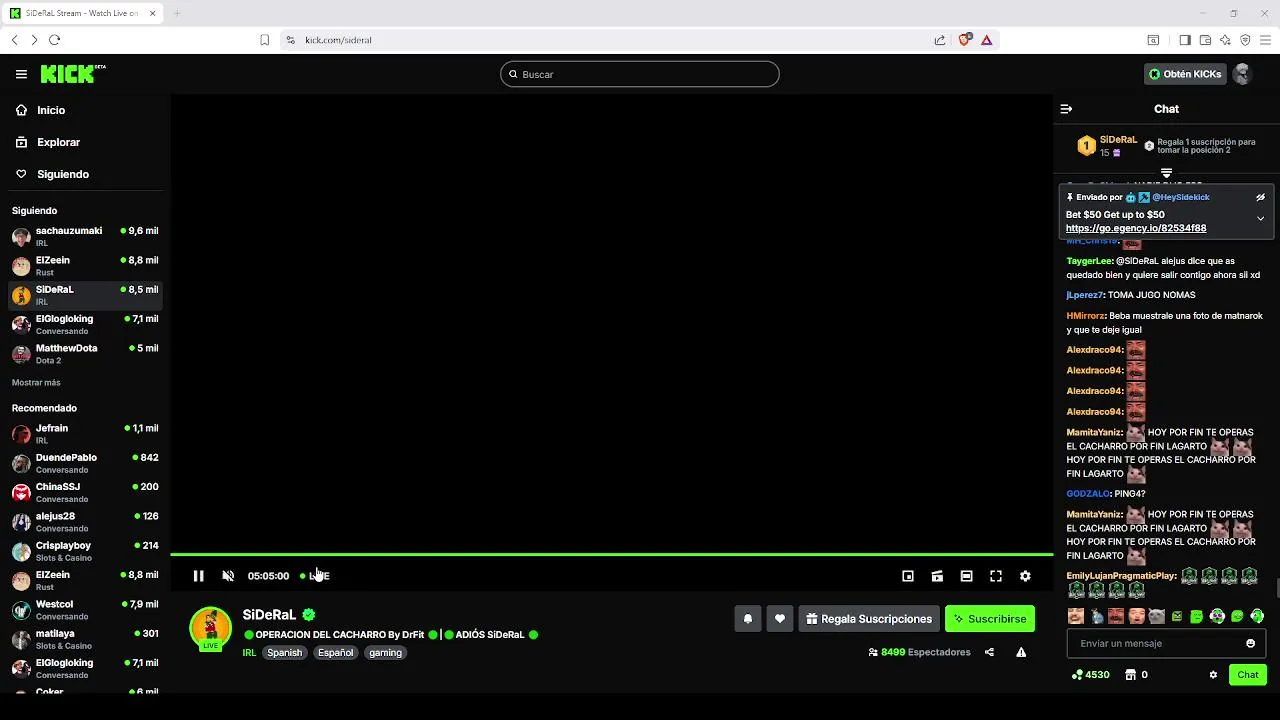Image resolution: width=1280 pixels, height=720 pixels.
Task: Navigate to Inicio in sidebar
Action: (x=85, y=110)
